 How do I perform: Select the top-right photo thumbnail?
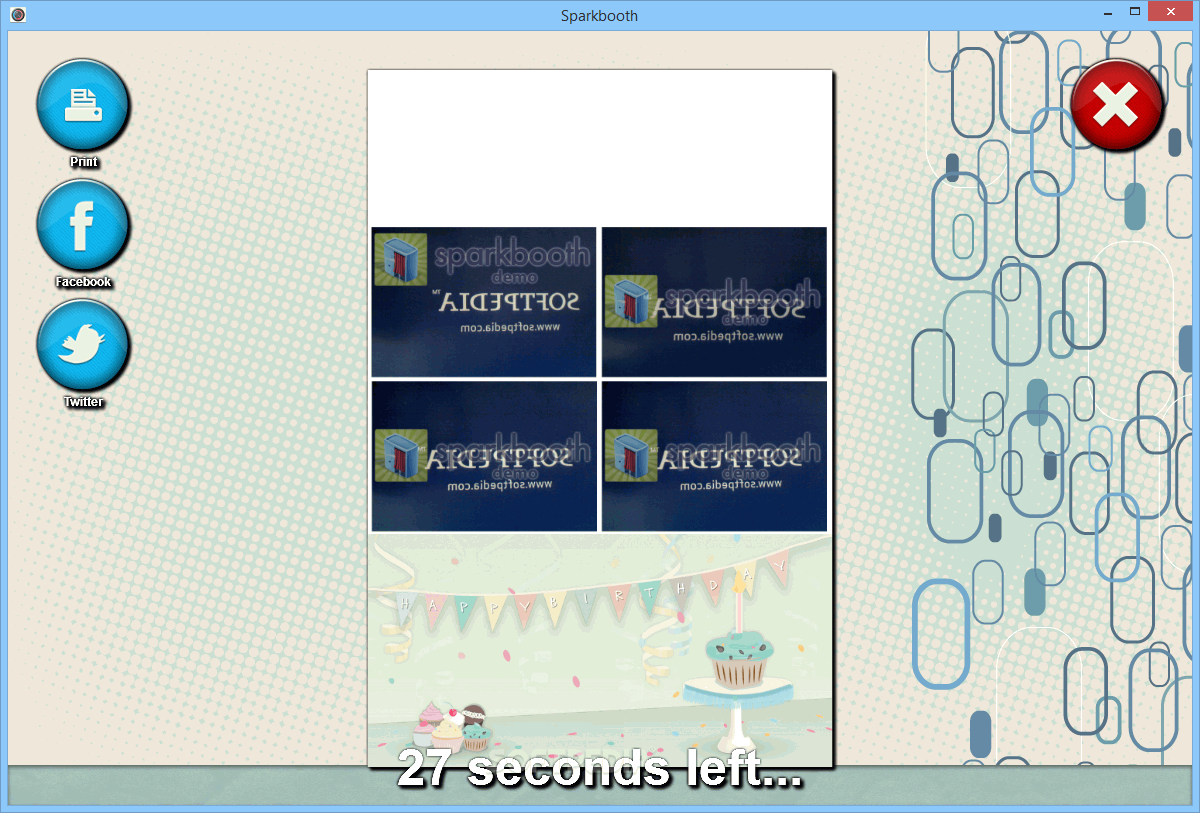714,302
